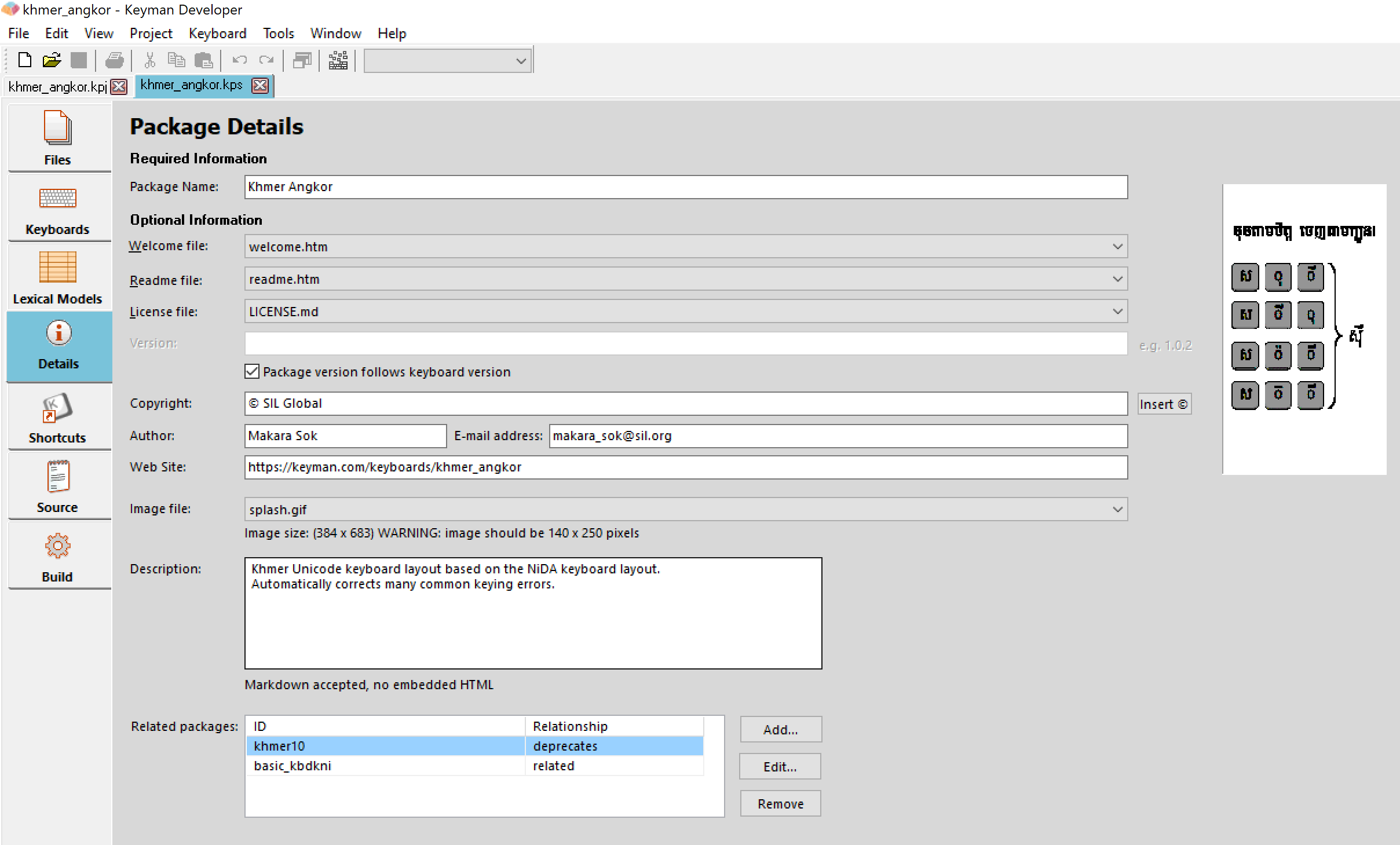Click Remove related package button
Screen dimensions: 1400x845
tap(781, 804)
